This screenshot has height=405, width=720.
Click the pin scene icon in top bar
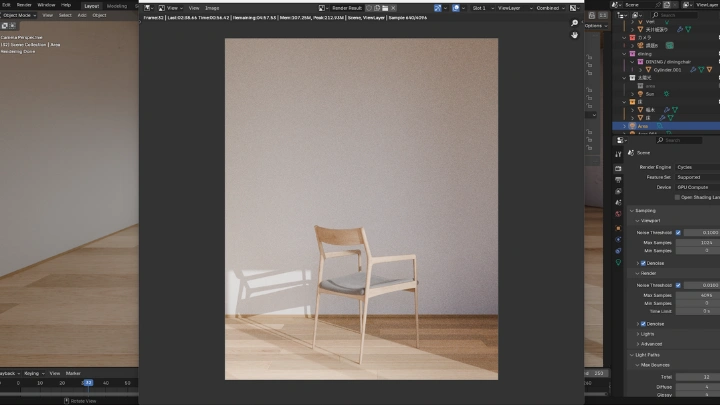click(658, 5)
